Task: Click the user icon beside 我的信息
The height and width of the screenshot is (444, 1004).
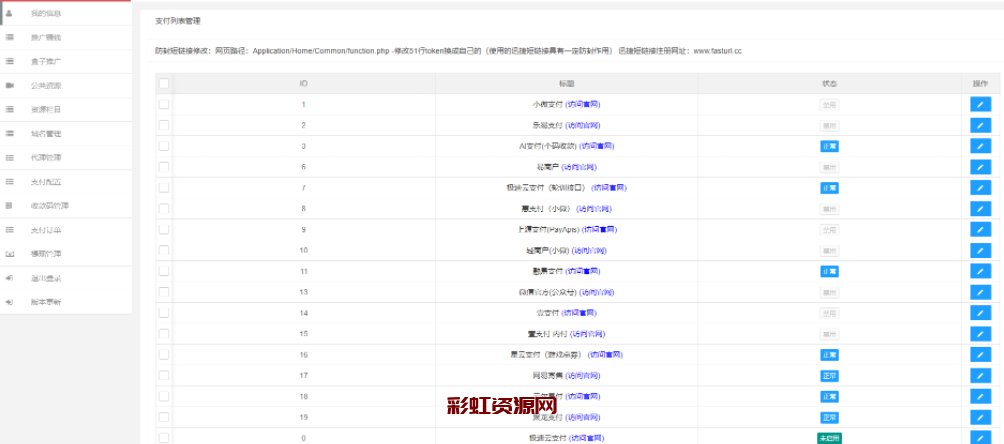Action: tap(9, 13)
